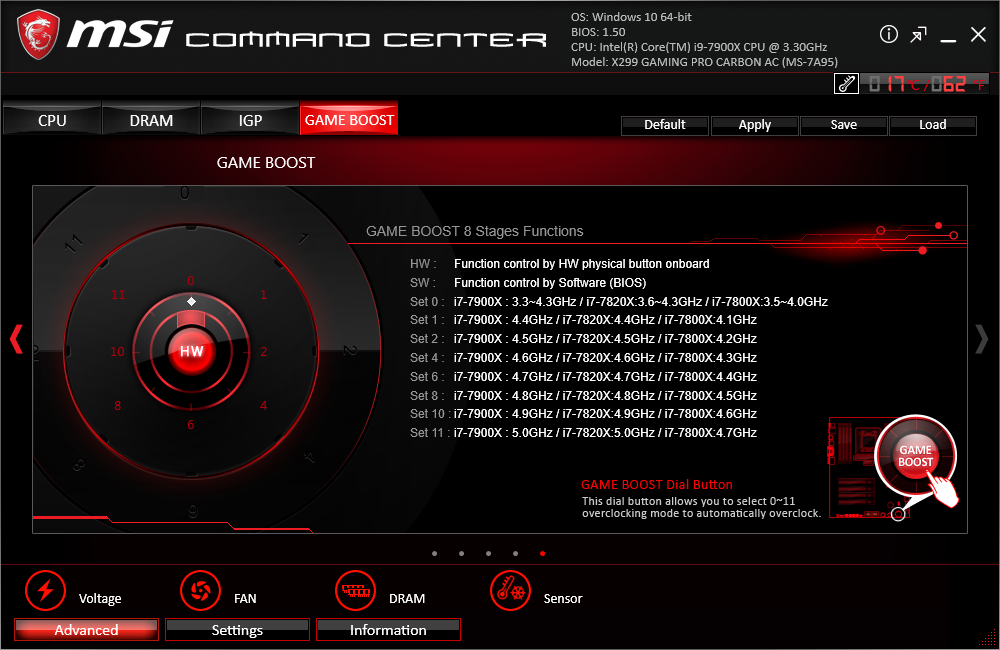Image resolution: width=1000 pixels, height=650 pixels.
Task: Click the Default button
Action: click(665, 125)
